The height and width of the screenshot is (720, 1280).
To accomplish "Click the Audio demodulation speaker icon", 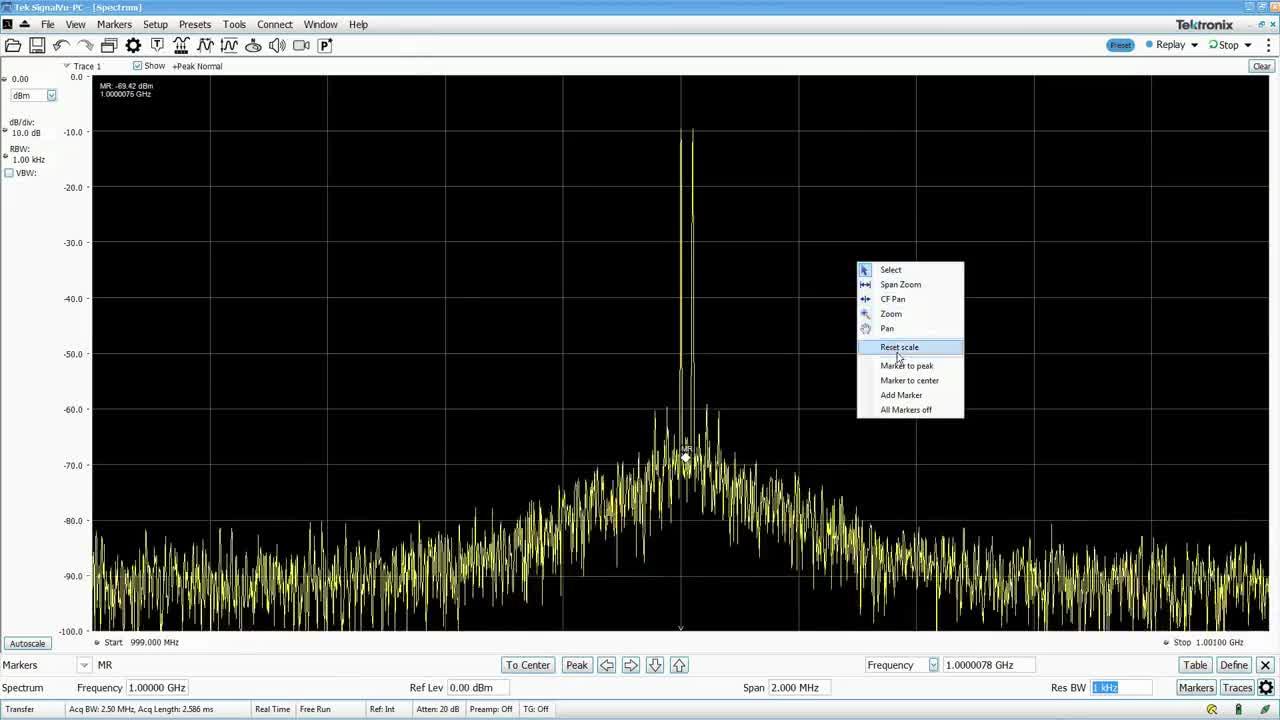I will click(278, 45).
